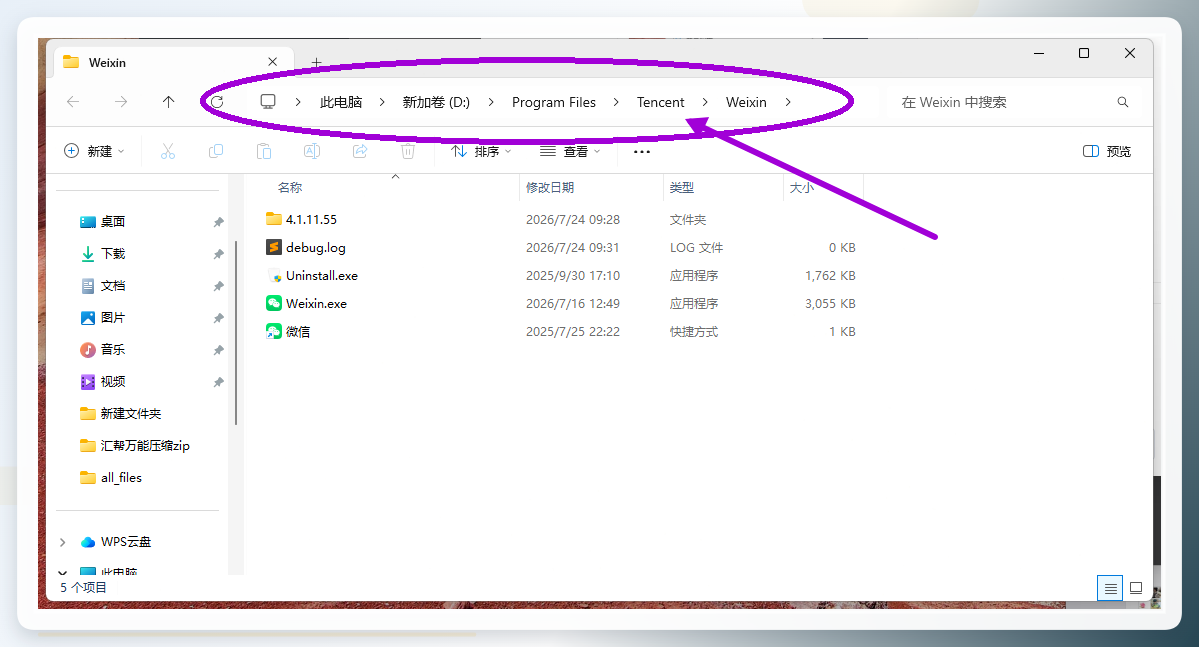Click the Paste clipboard icon
The image size is (1199, 647).
pyautogui.click(x=264, y=151)
